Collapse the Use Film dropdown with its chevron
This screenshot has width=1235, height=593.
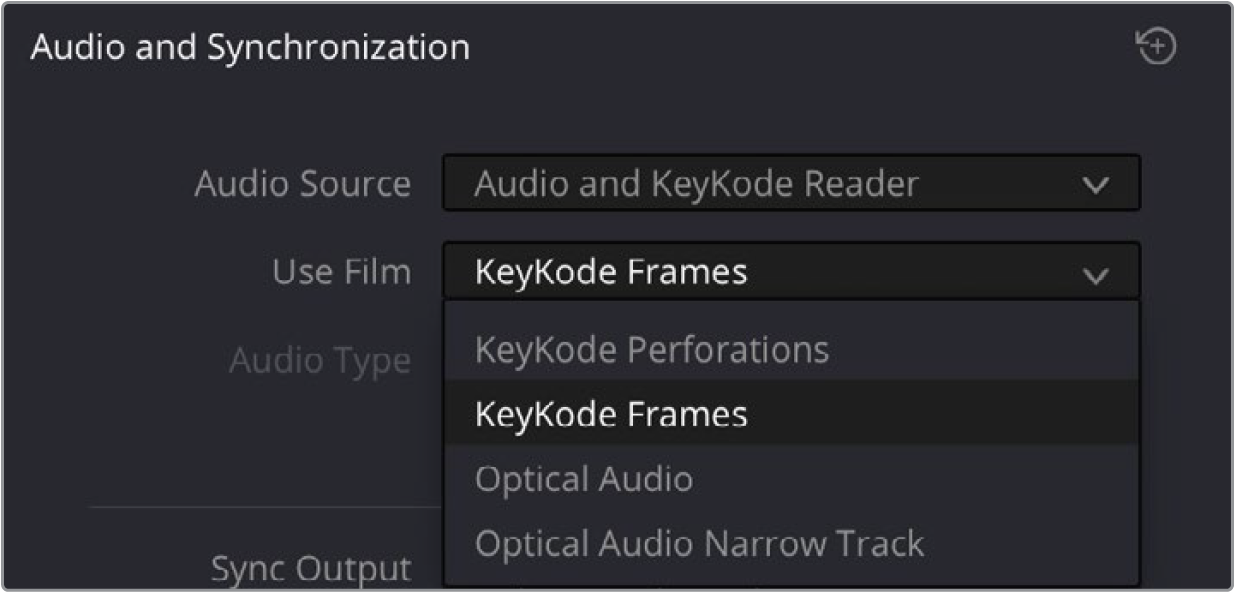1096,274
